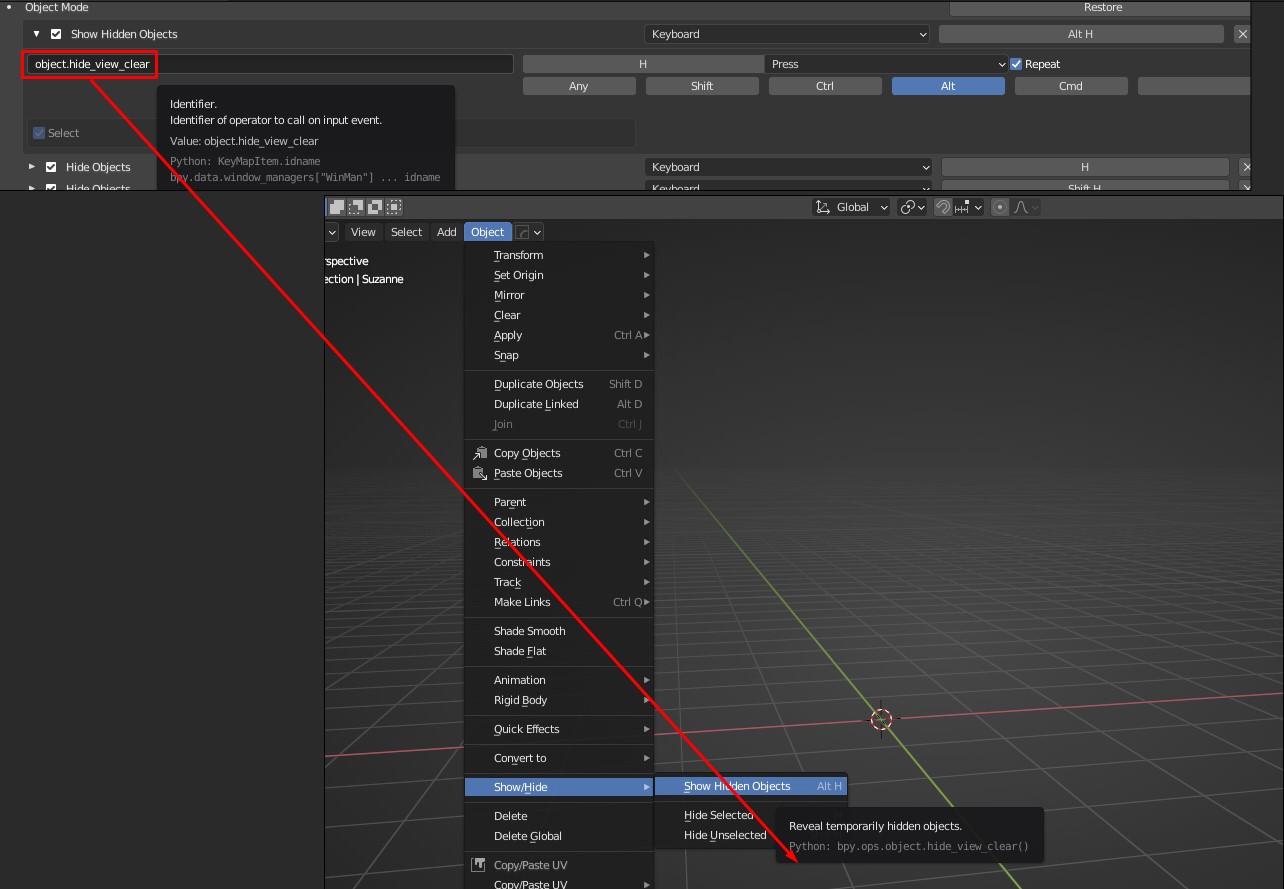Collapse the Show Hidden Objects keymap entry
The width and height of the screenshot is (1284, 889).
tap(37, 34)
